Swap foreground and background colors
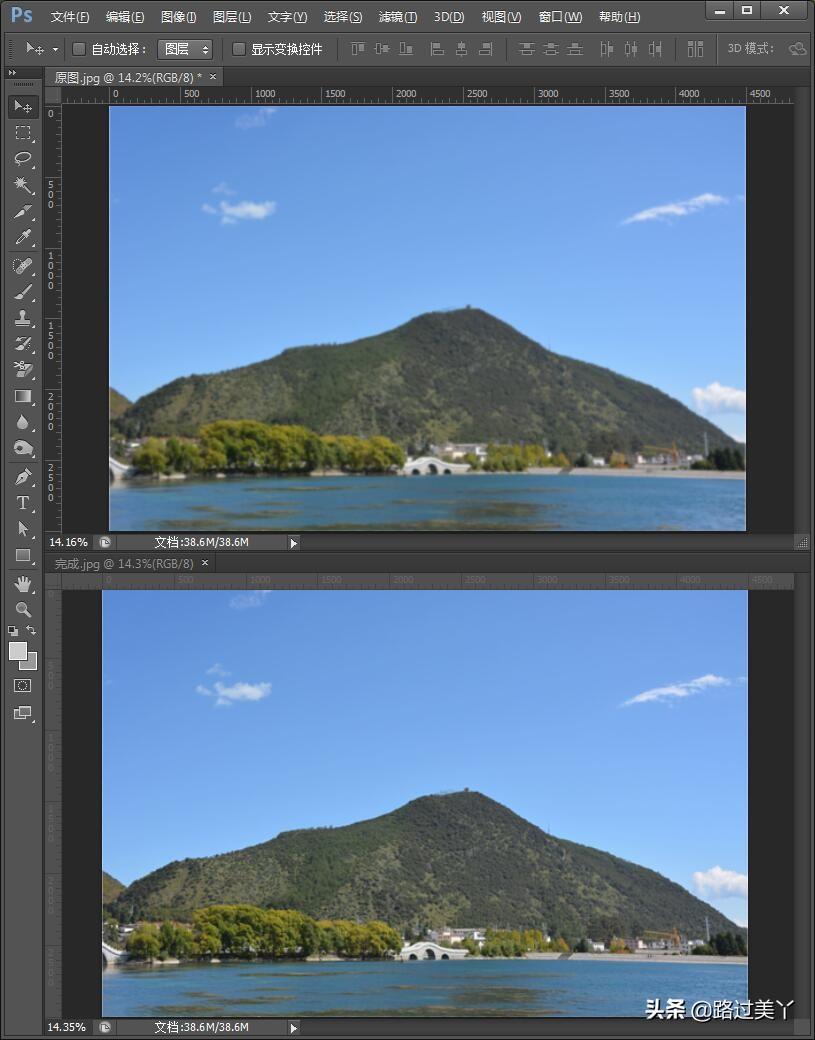The image size is (815, 1040). click(x=31, y=629)
